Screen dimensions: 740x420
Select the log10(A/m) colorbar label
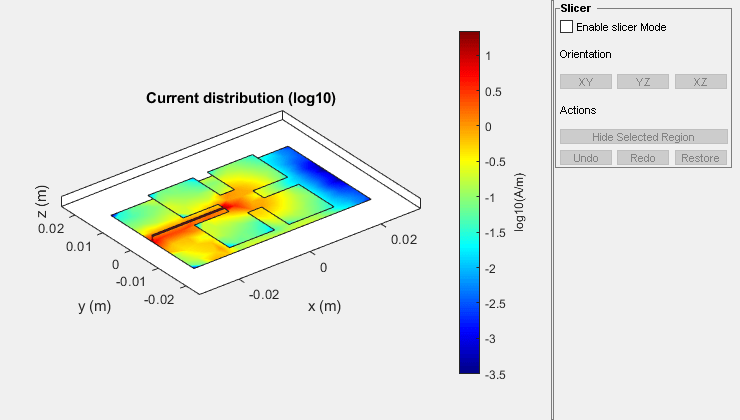pos(519,202)
